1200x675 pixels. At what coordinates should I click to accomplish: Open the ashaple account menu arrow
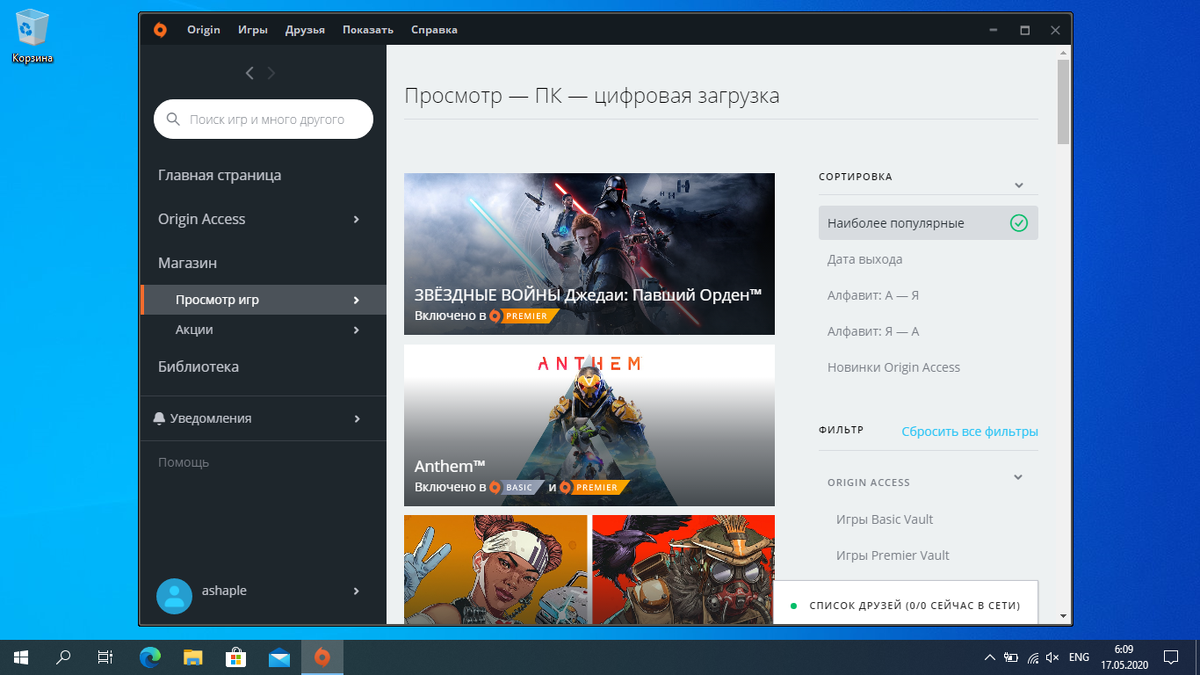tap(357, 591)
